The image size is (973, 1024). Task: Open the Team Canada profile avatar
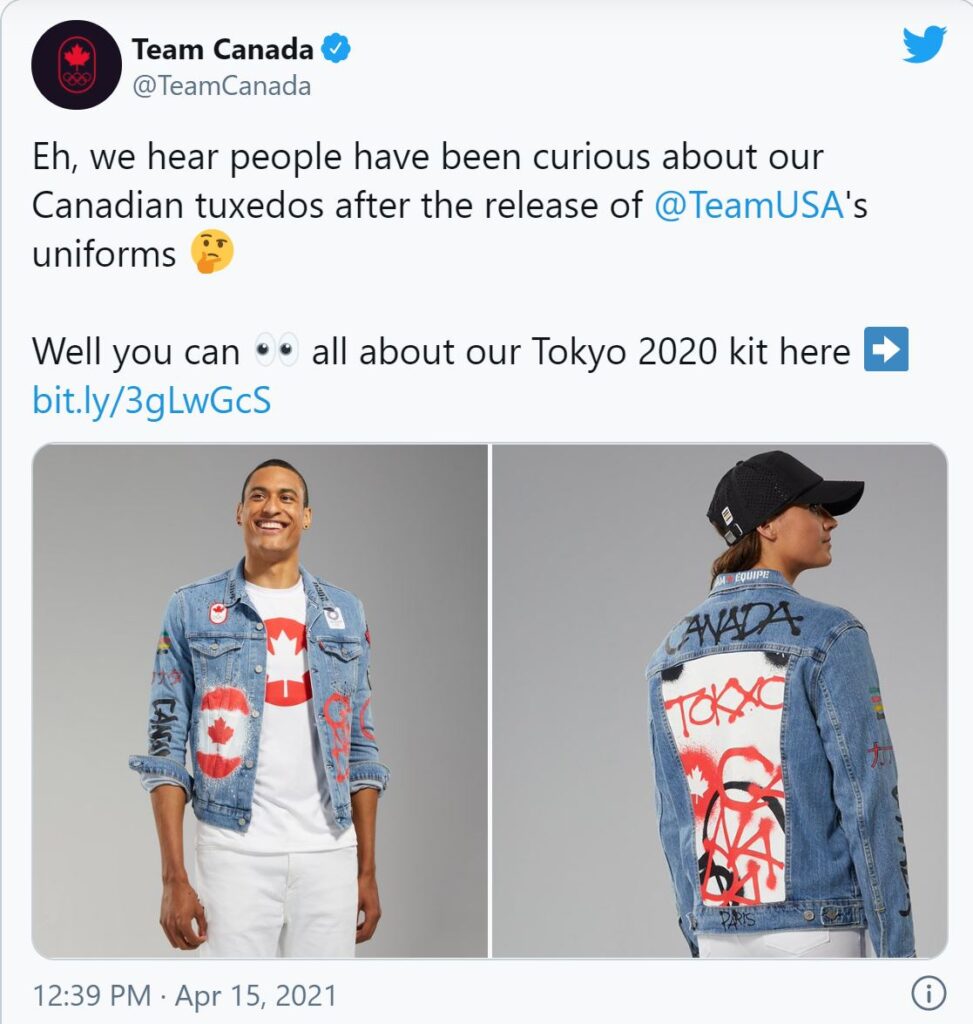(76, 65)
